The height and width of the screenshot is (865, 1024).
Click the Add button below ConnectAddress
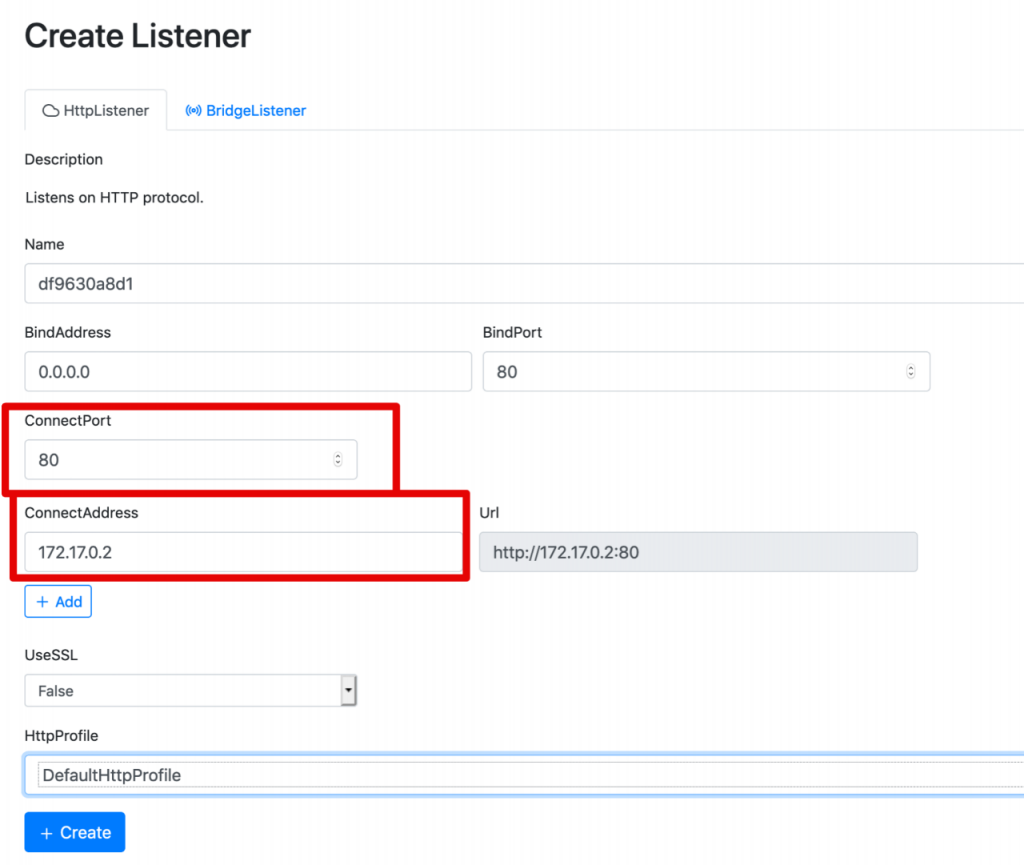[x=58, y=602]
